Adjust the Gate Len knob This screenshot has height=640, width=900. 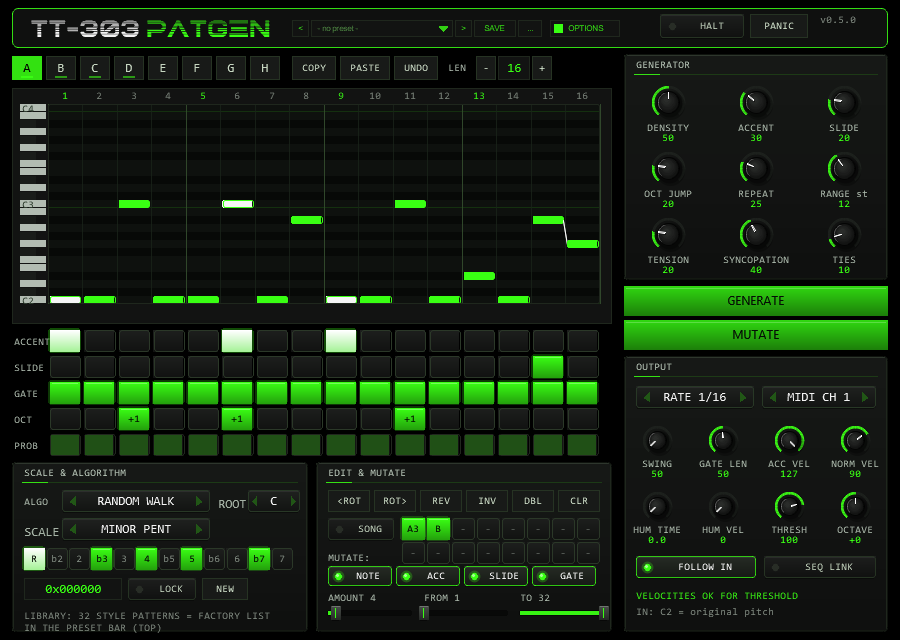(723, 441)
